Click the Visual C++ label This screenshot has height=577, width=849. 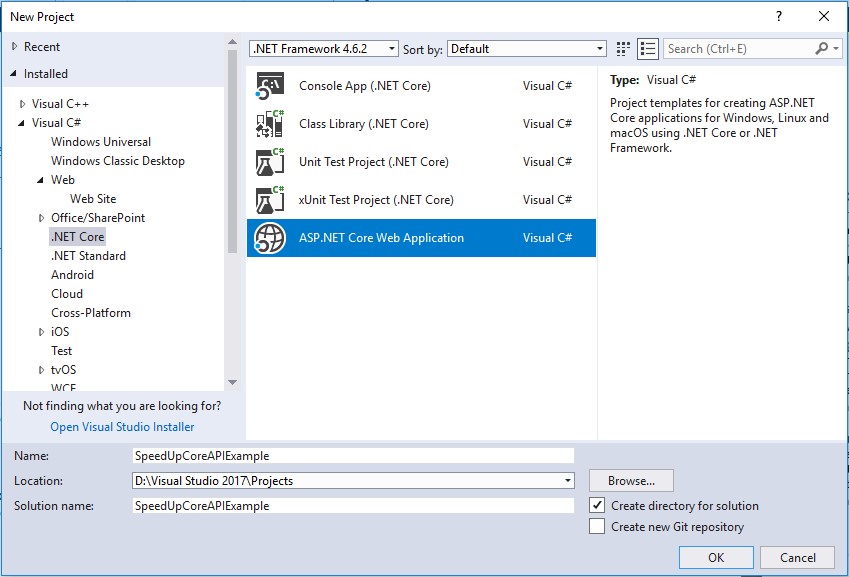tap(60, 104)
